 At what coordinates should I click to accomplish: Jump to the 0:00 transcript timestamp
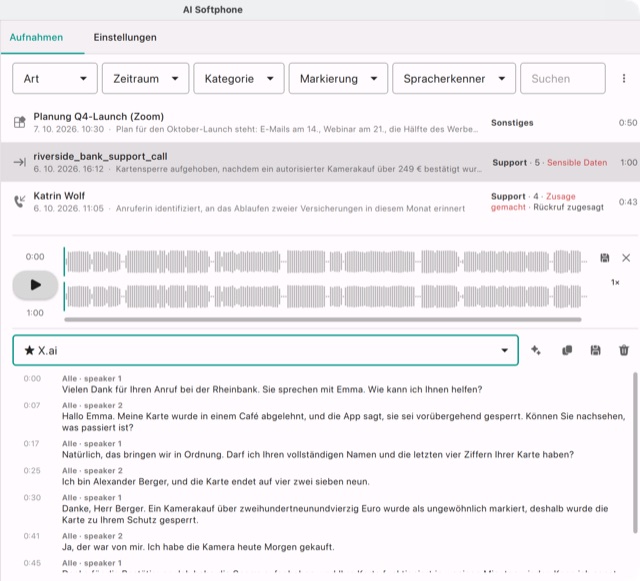pos(32,378)
